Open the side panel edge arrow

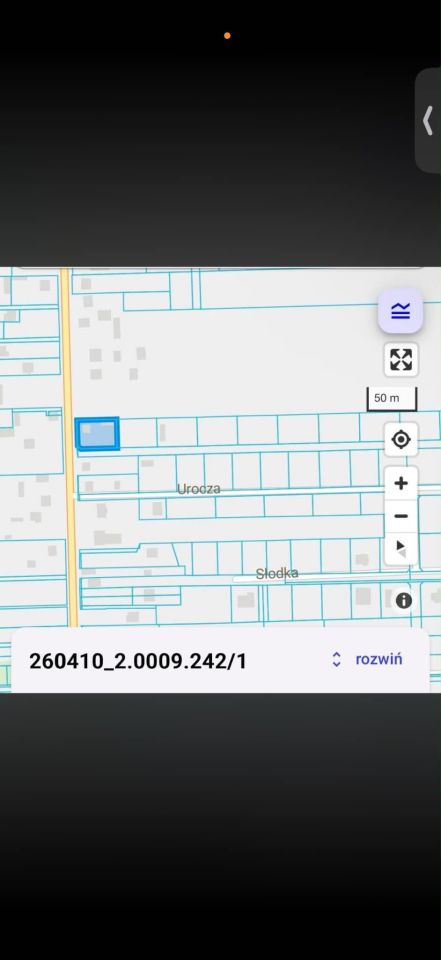(x=428, y=120)
